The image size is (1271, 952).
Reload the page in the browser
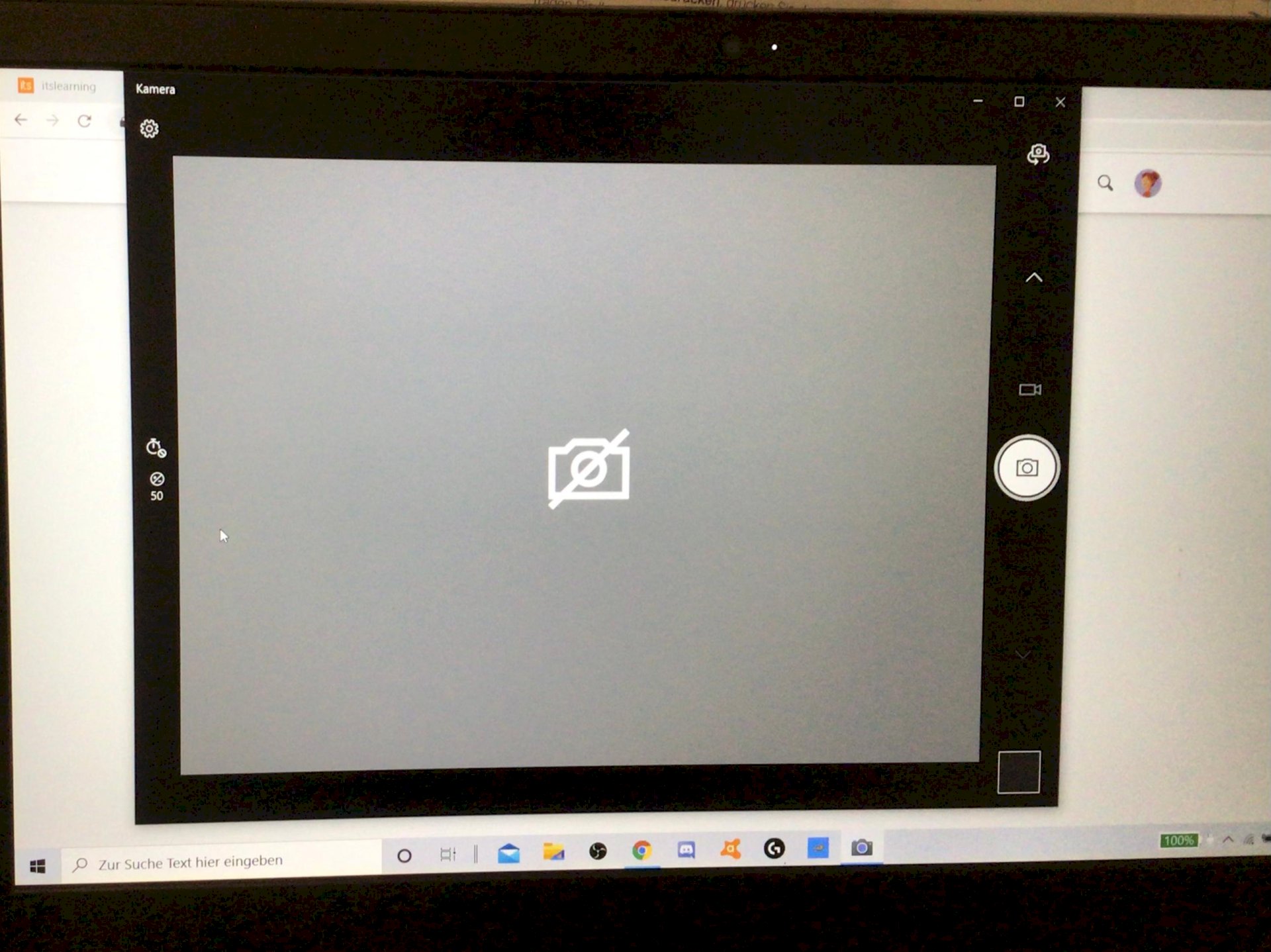click(84, 121)
